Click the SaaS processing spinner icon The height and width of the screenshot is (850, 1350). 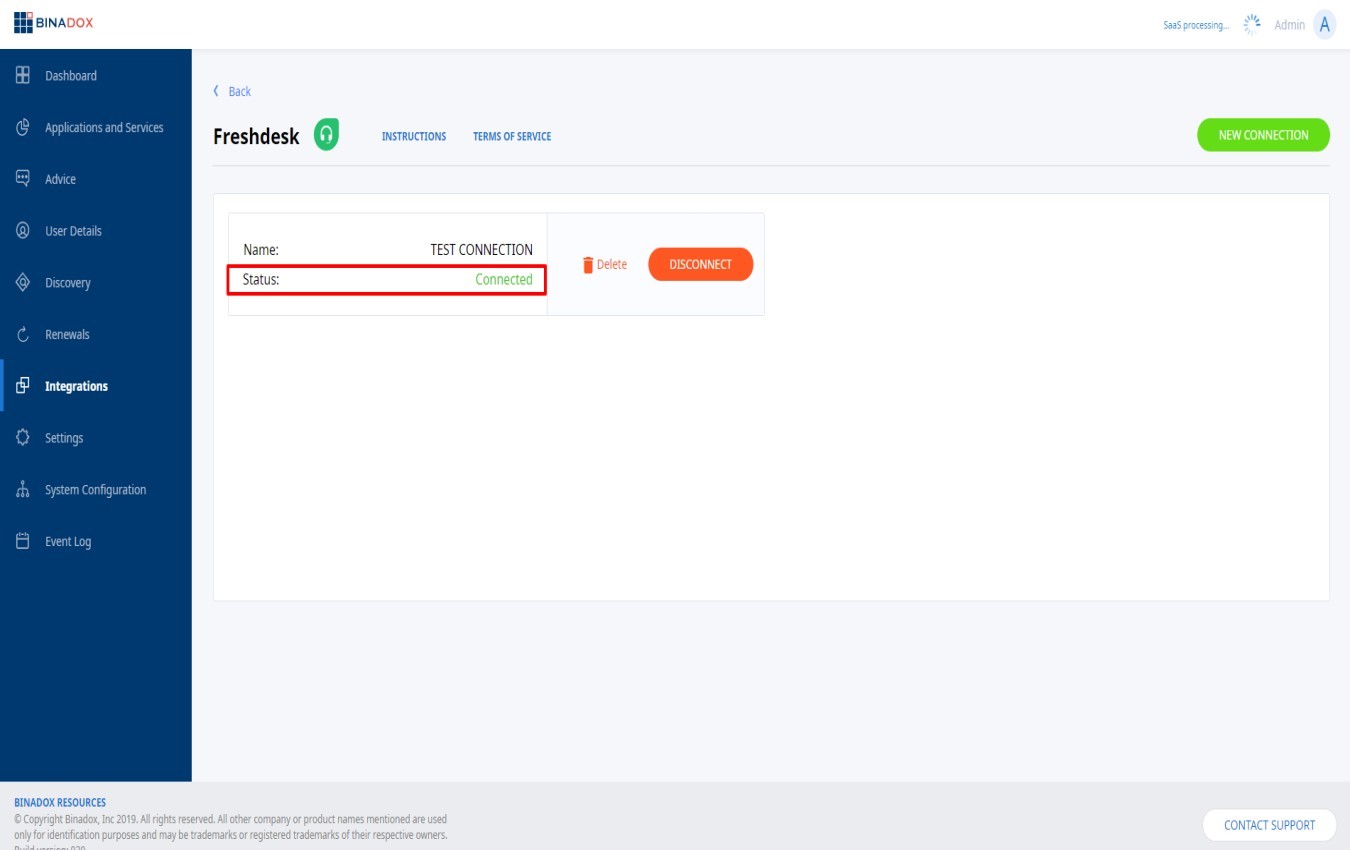[1251, 24]
